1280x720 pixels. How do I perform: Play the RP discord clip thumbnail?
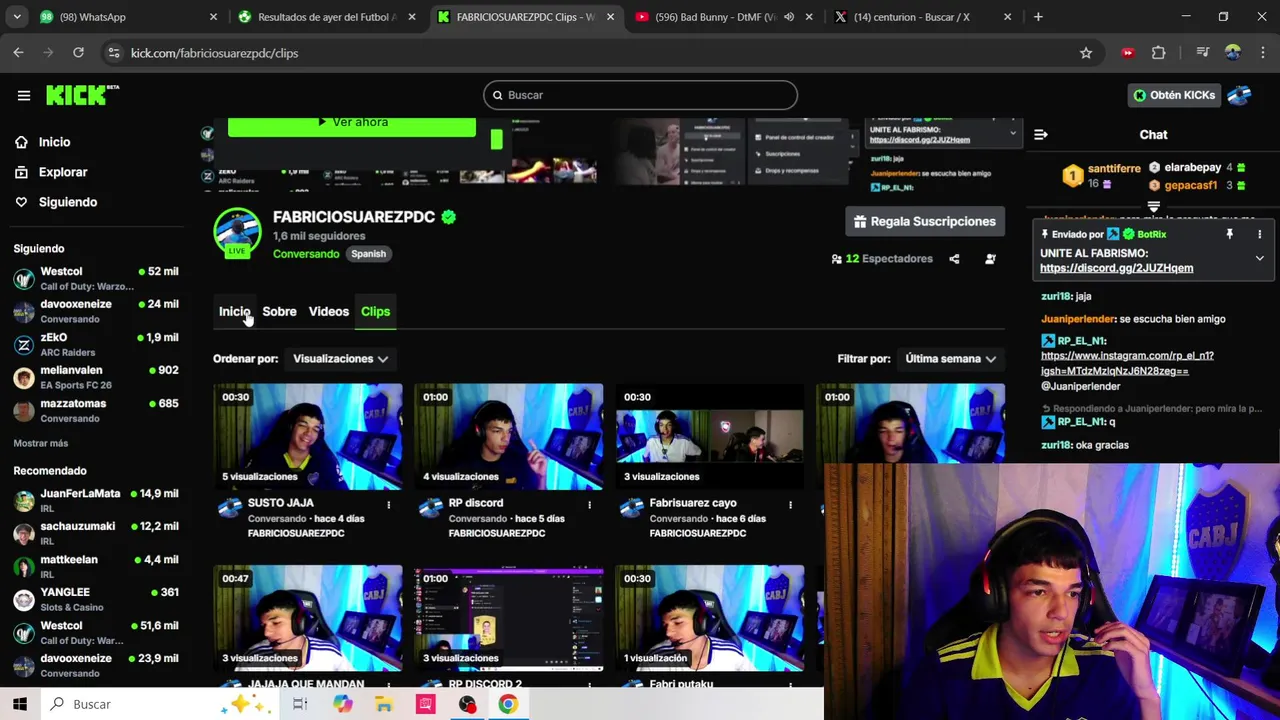509,437
